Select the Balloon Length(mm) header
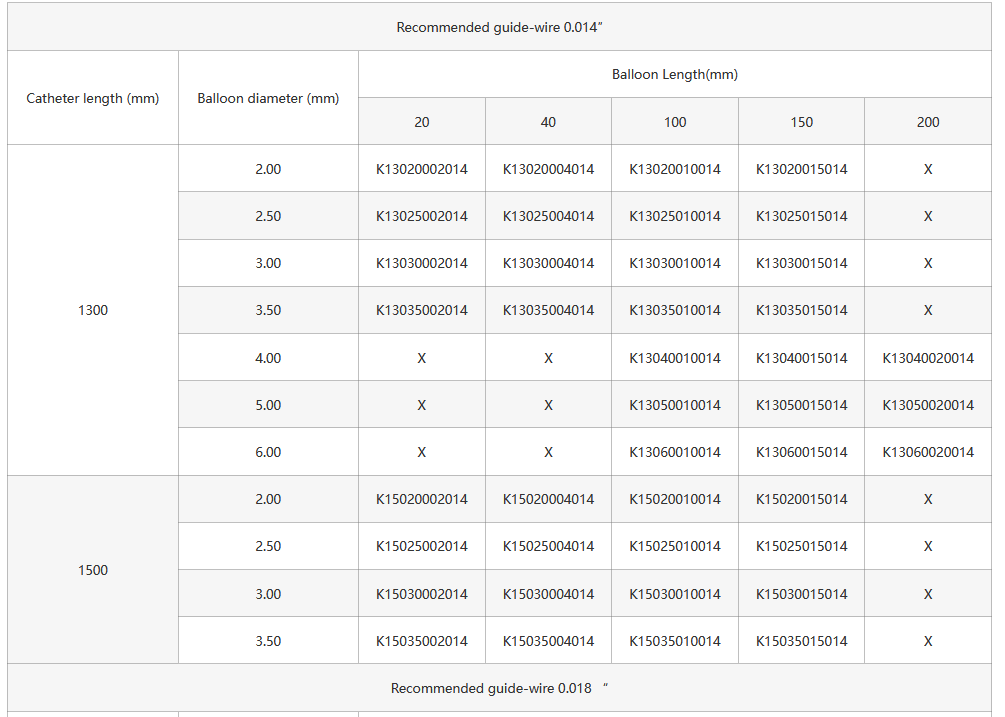This screenshot has width=1005, height=717. (674, 74)
